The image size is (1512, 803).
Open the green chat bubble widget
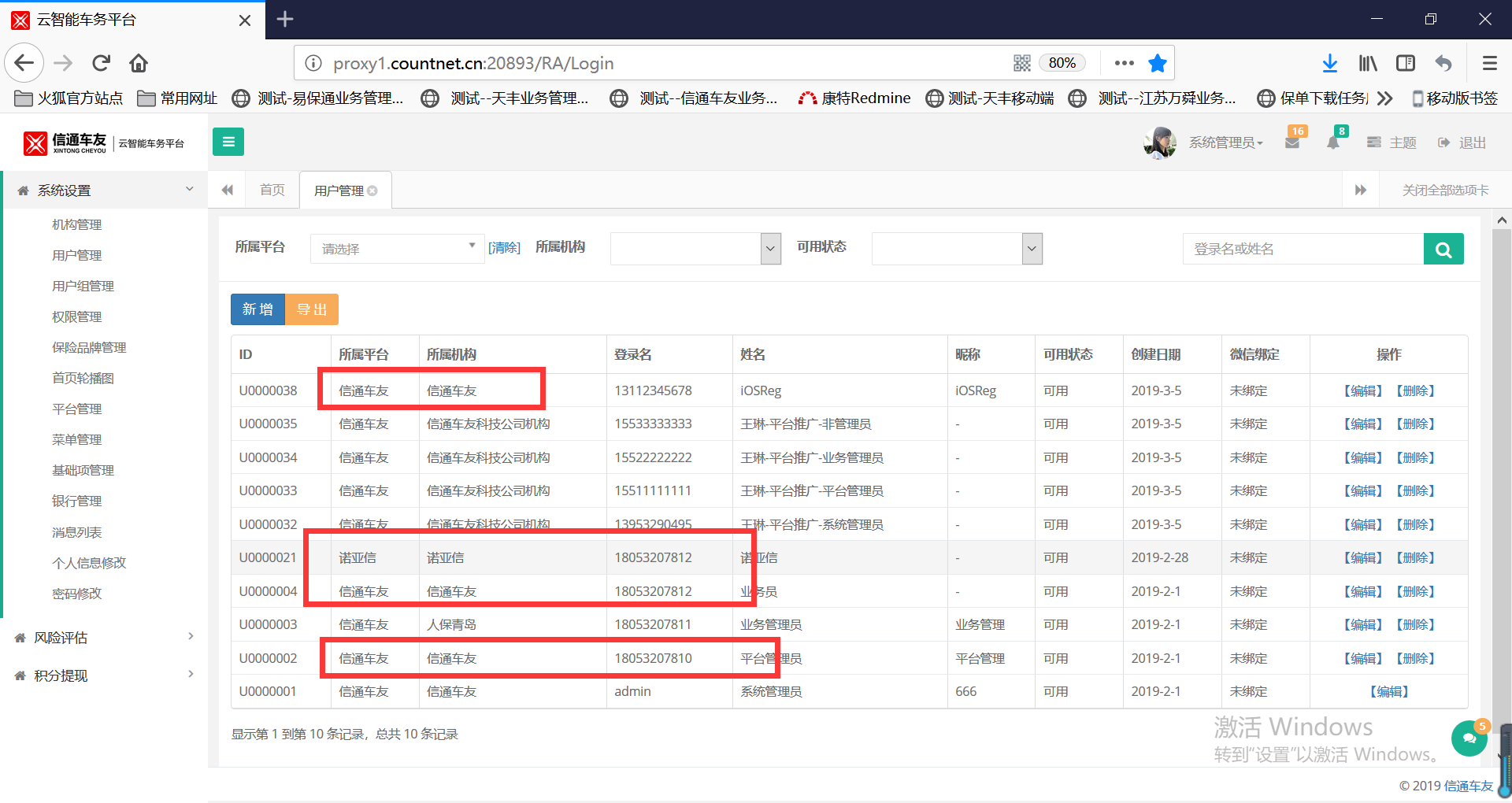tap(1469, 738)
